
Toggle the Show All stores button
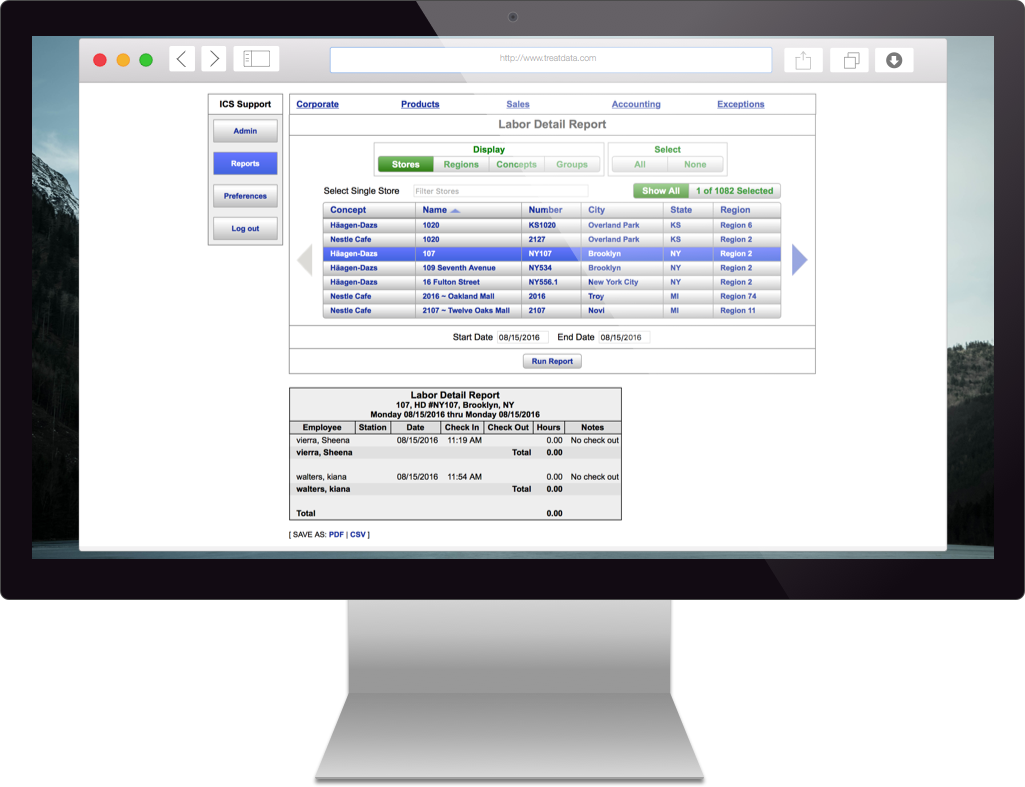click(x=661, y=191)
